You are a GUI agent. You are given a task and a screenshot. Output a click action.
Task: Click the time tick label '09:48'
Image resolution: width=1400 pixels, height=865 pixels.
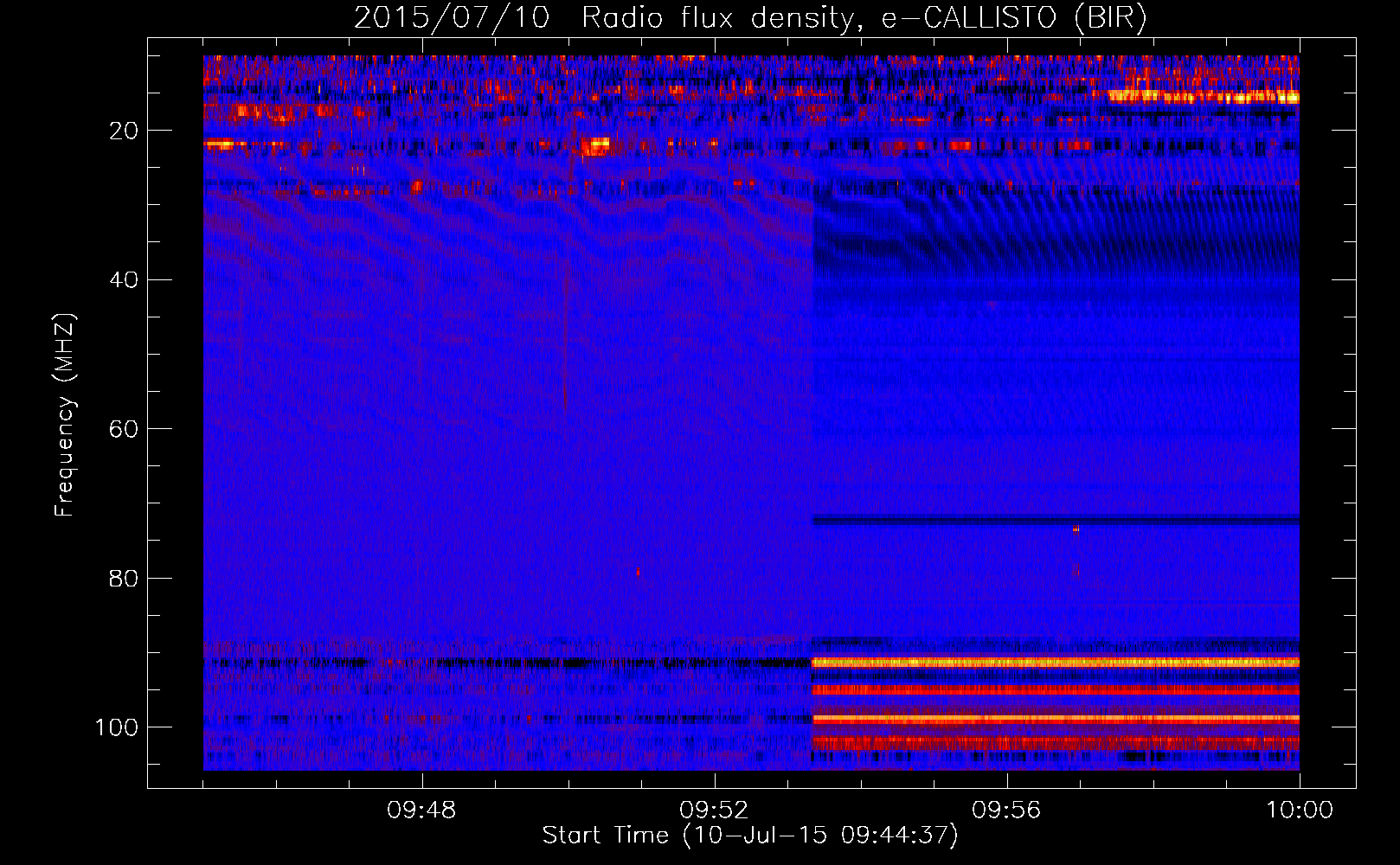(x=421, y=811)
